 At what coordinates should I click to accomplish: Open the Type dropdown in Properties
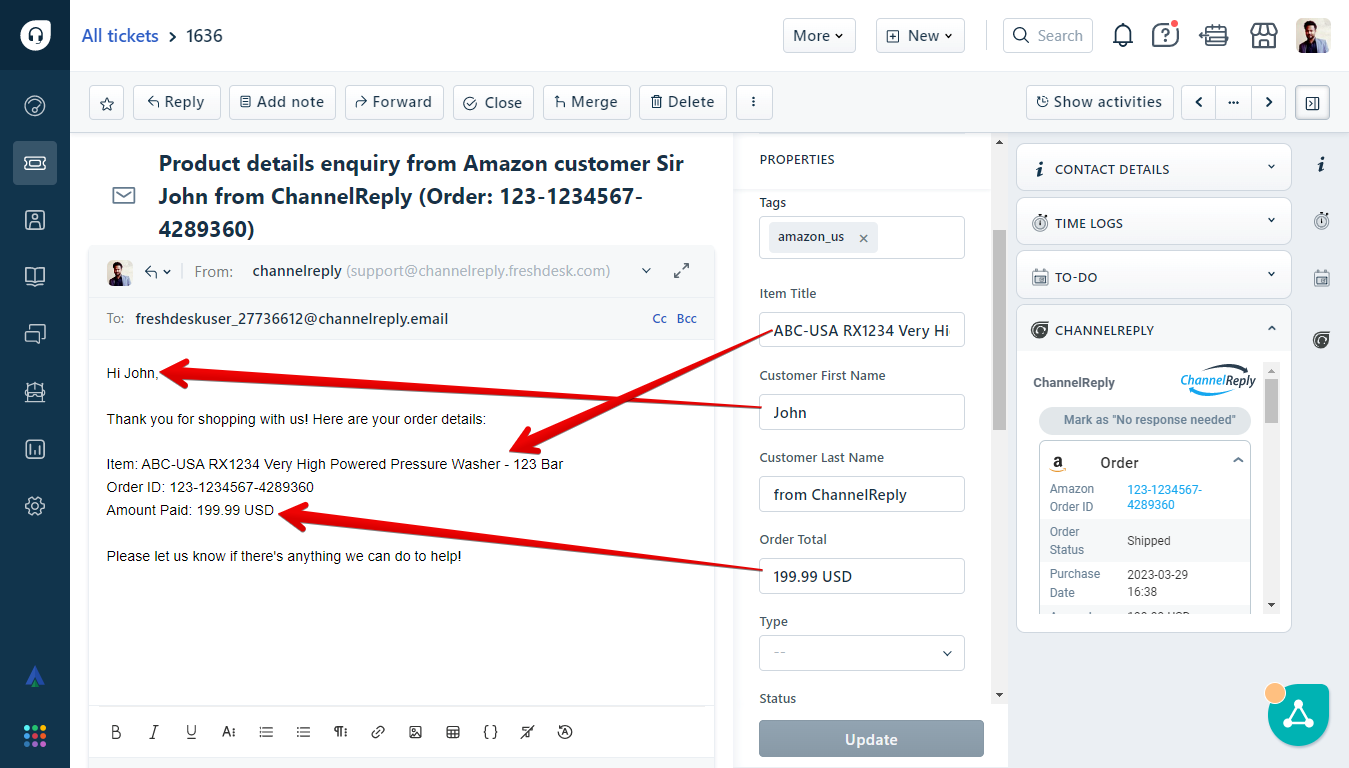[x=862, y=653]
